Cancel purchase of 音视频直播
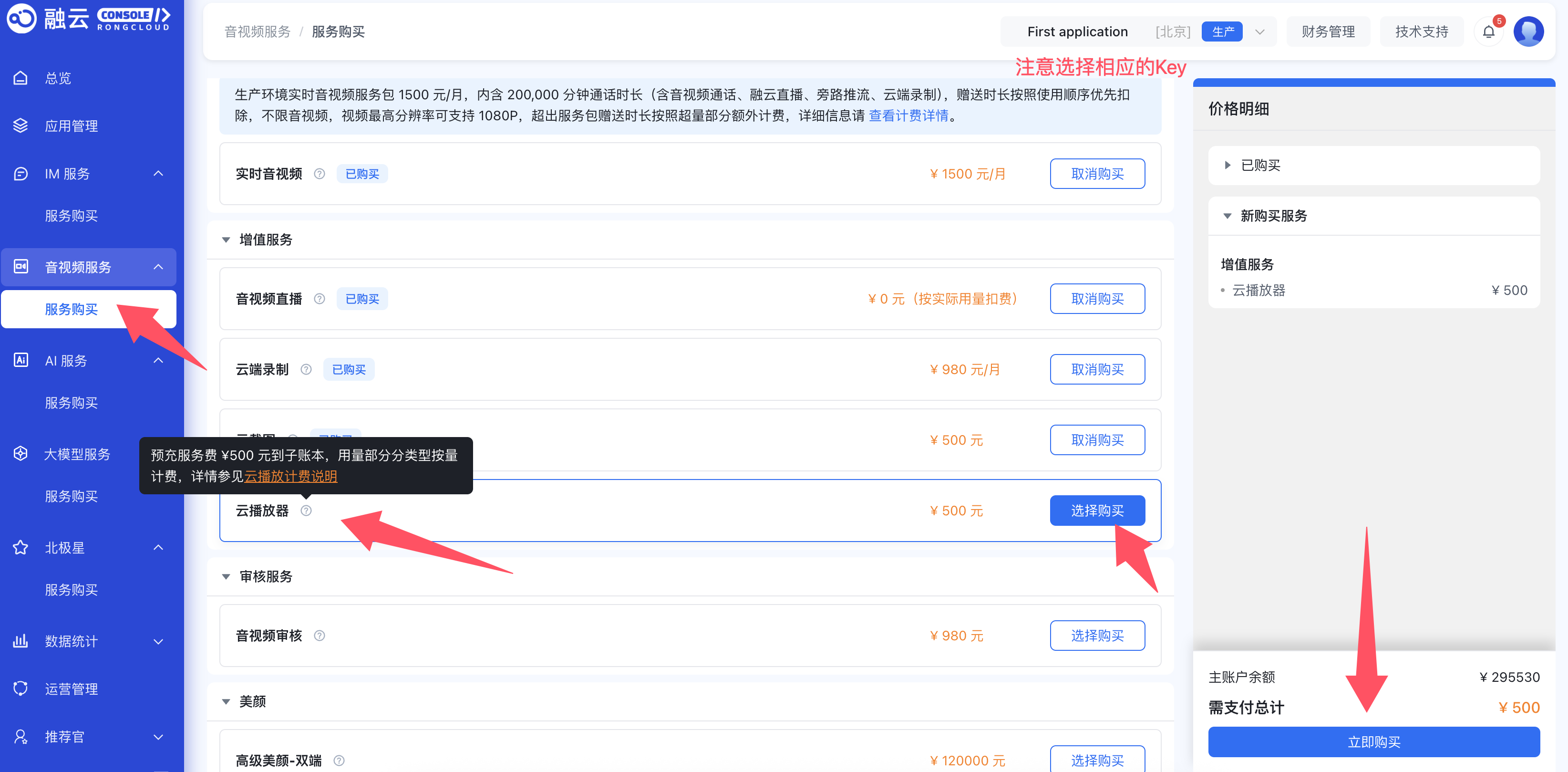1568x772 pixels. (1097, 299)
